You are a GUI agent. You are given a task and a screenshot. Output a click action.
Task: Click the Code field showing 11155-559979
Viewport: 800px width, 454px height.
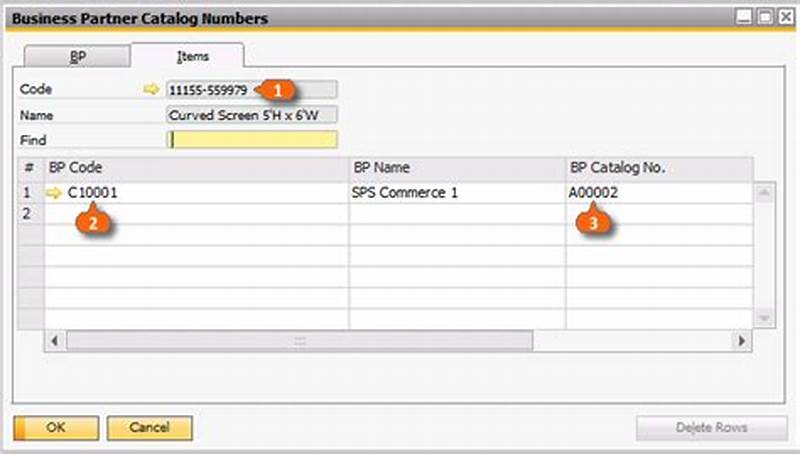coord(252,90)
